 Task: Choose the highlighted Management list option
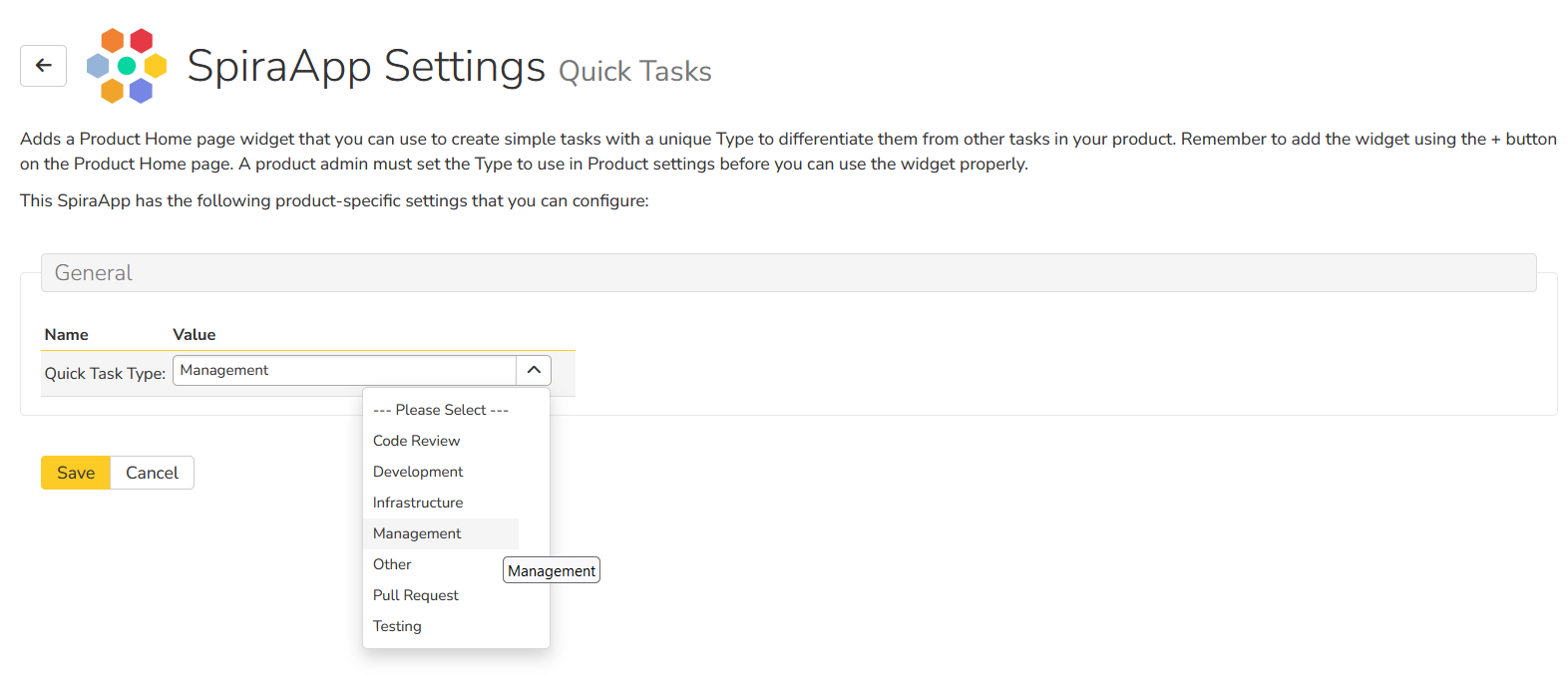click(x=417, y=533)
